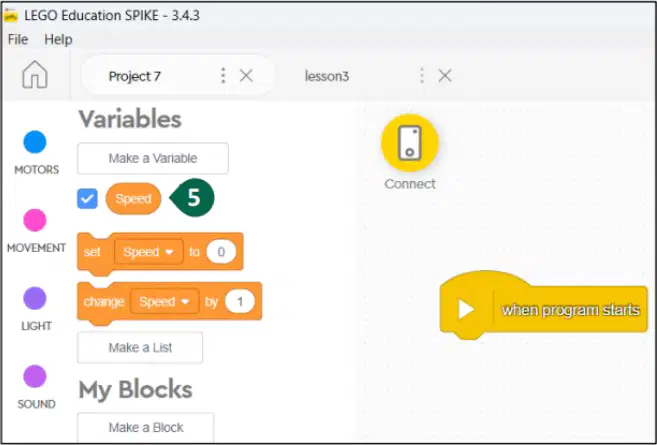Viewport: 657px width, 445px height.
Task: Select the Speed variable reporter block
Action: click(133, 199)
